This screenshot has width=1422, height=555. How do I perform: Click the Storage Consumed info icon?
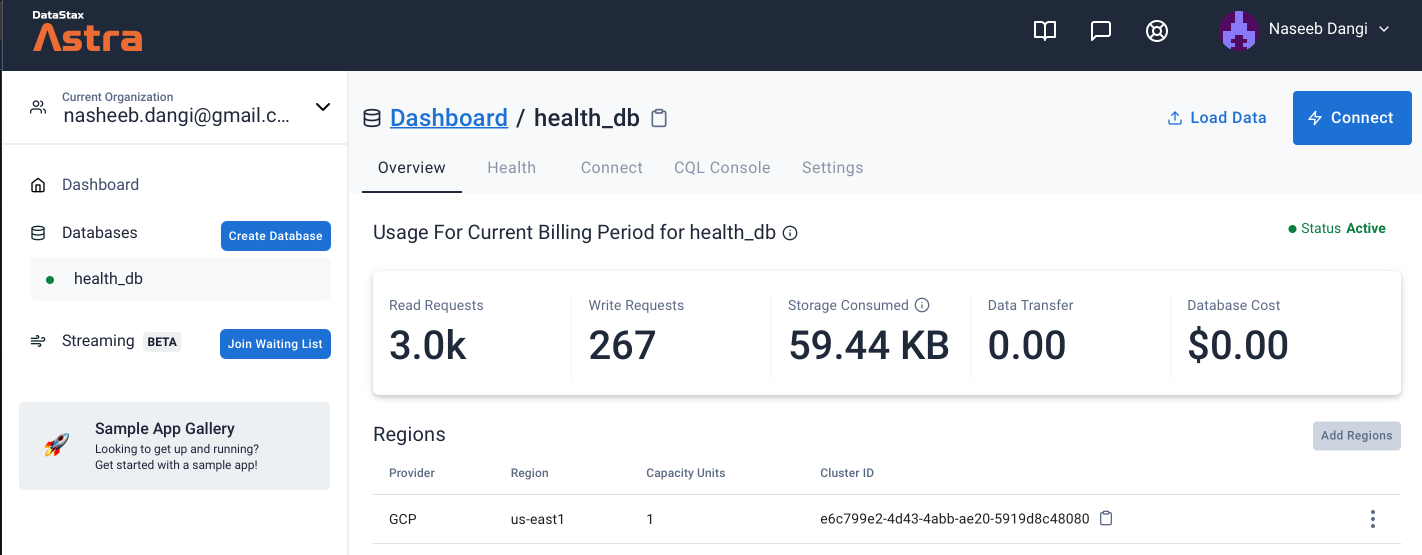coord(922,305)
